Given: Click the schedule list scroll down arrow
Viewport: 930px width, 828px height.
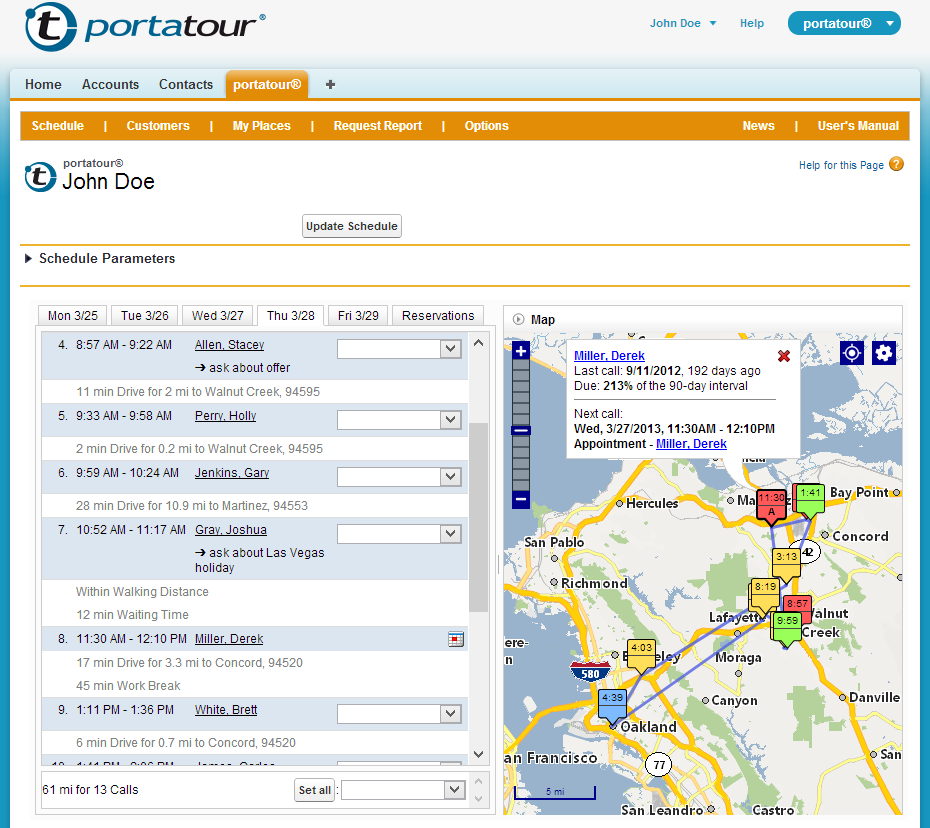Looking at the screenshot, I should pos(479,754).
